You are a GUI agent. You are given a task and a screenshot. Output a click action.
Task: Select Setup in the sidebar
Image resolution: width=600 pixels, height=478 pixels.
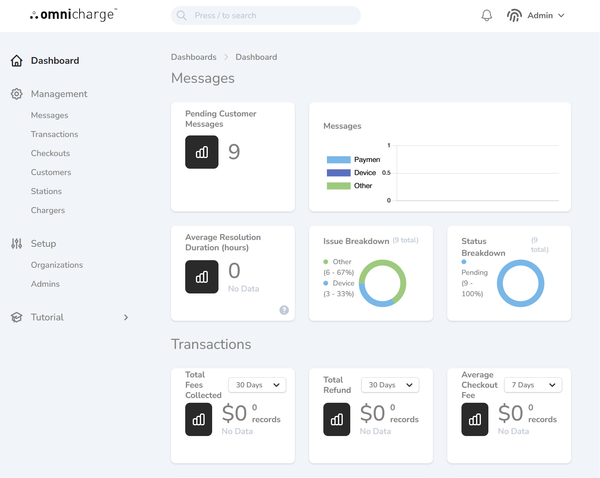click(x=43, y=243)
